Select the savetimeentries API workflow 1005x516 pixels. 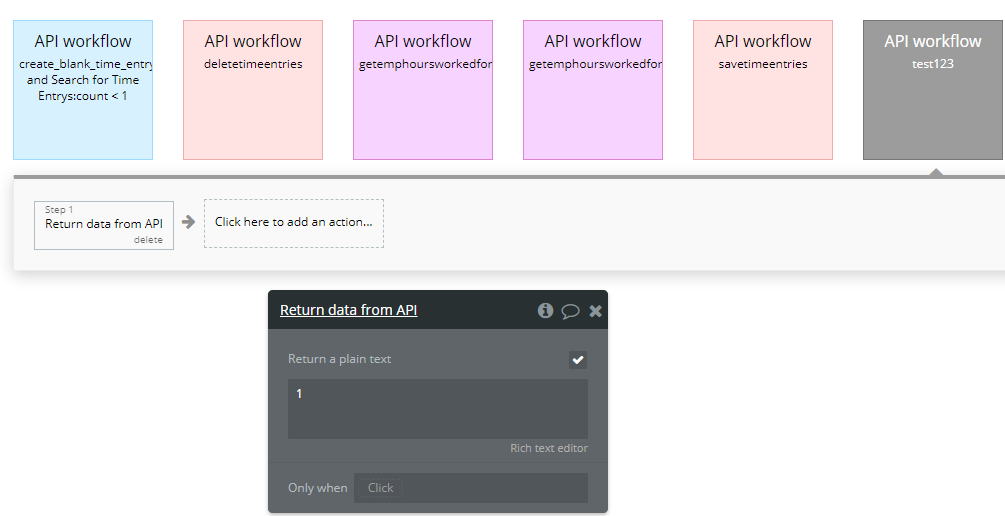pyautogui.click(x=762, y=90)
